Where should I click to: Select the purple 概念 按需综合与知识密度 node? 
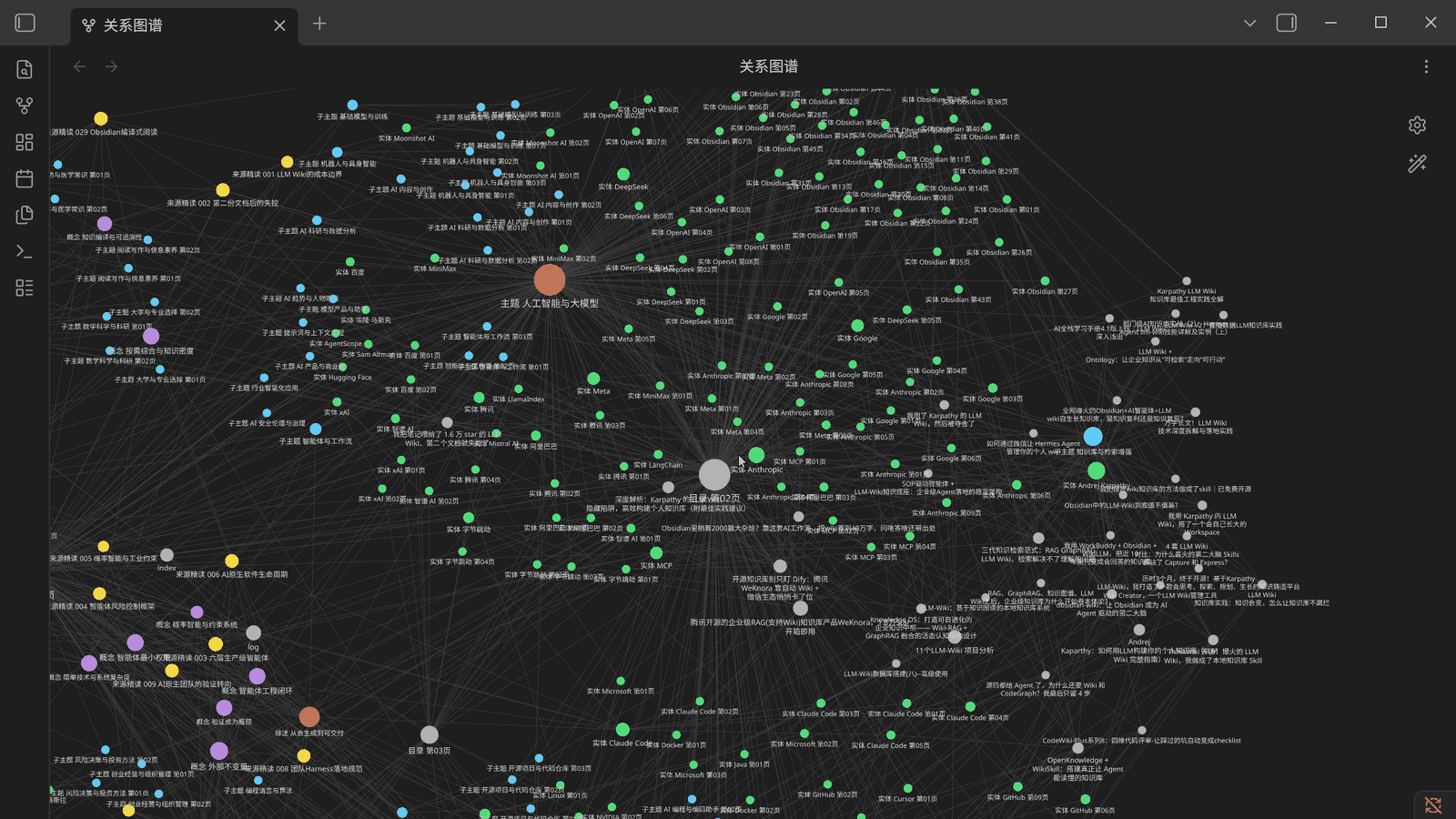click(x=151, y=337)
